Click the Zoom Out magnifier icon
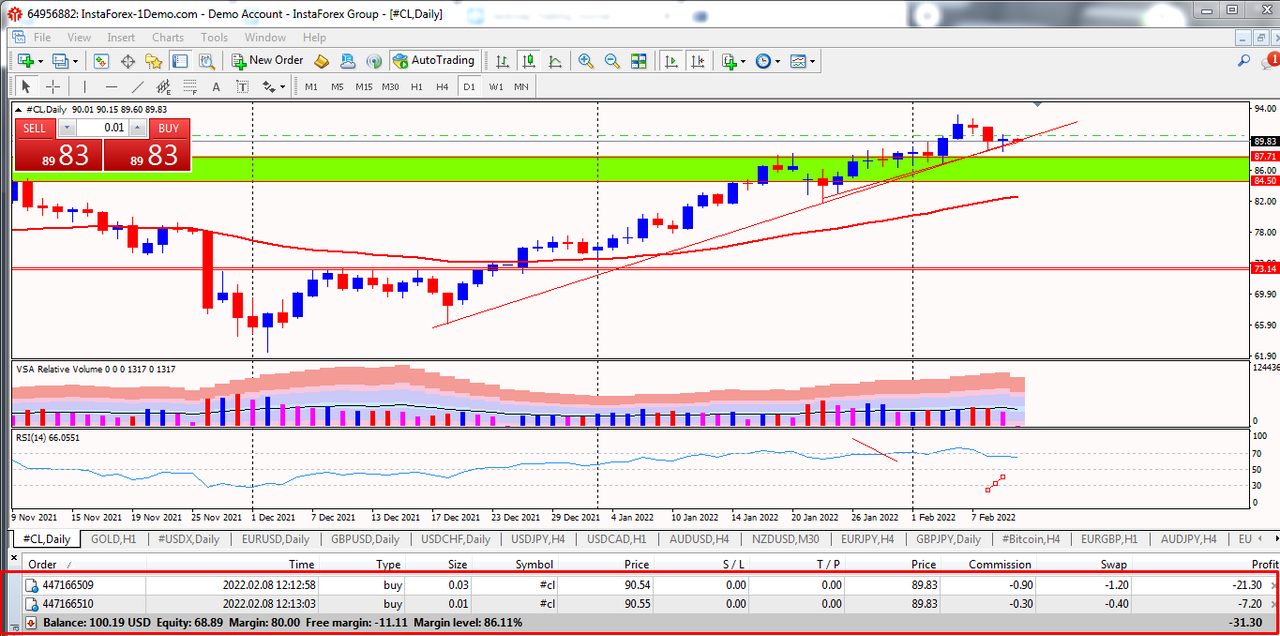 (611, 61)
